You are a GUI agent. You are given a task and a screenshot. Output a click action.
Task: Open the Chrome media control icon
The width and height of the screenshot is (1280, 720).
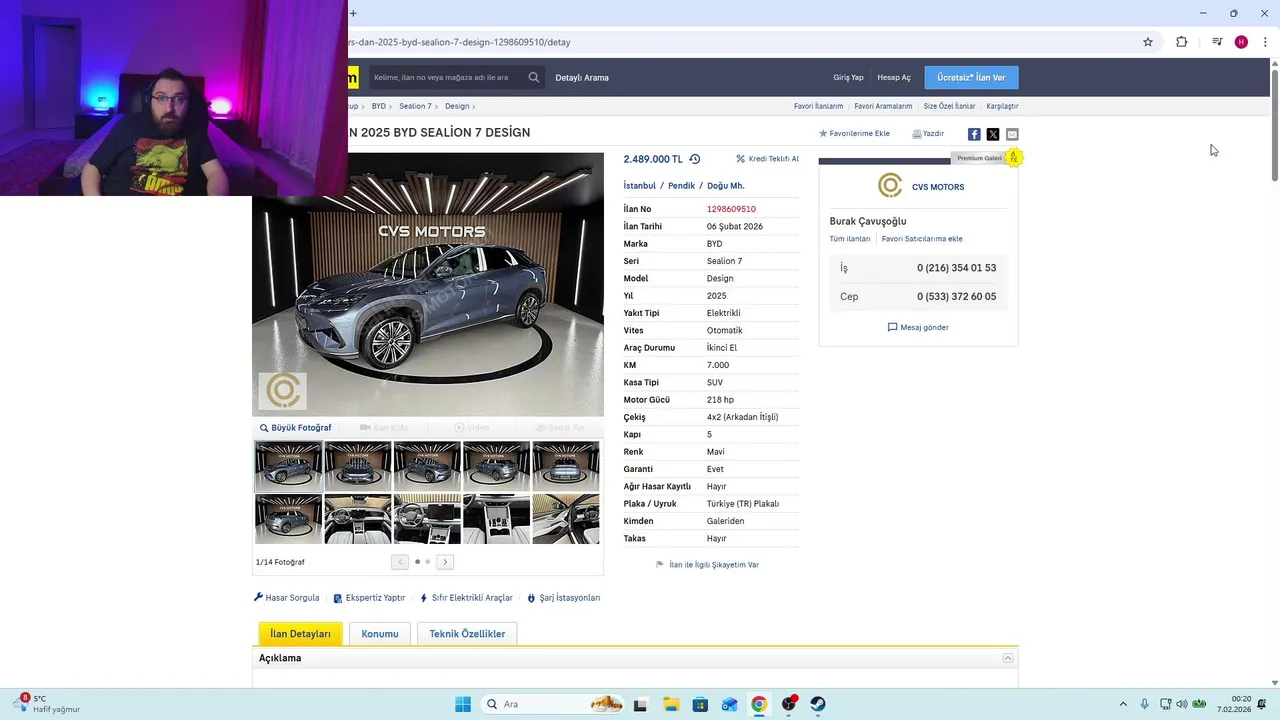(x=1217, y=42)
